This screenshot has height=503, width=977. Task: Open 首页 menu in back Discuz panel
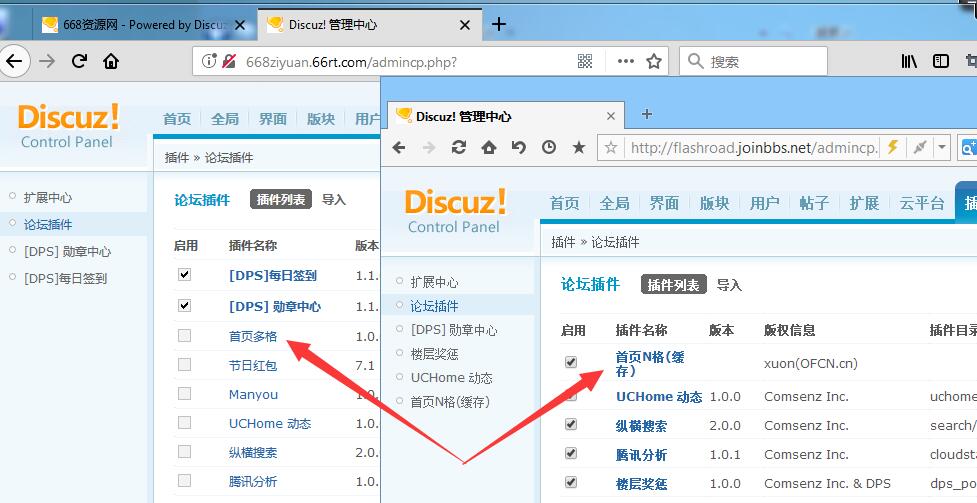(177, 119)
